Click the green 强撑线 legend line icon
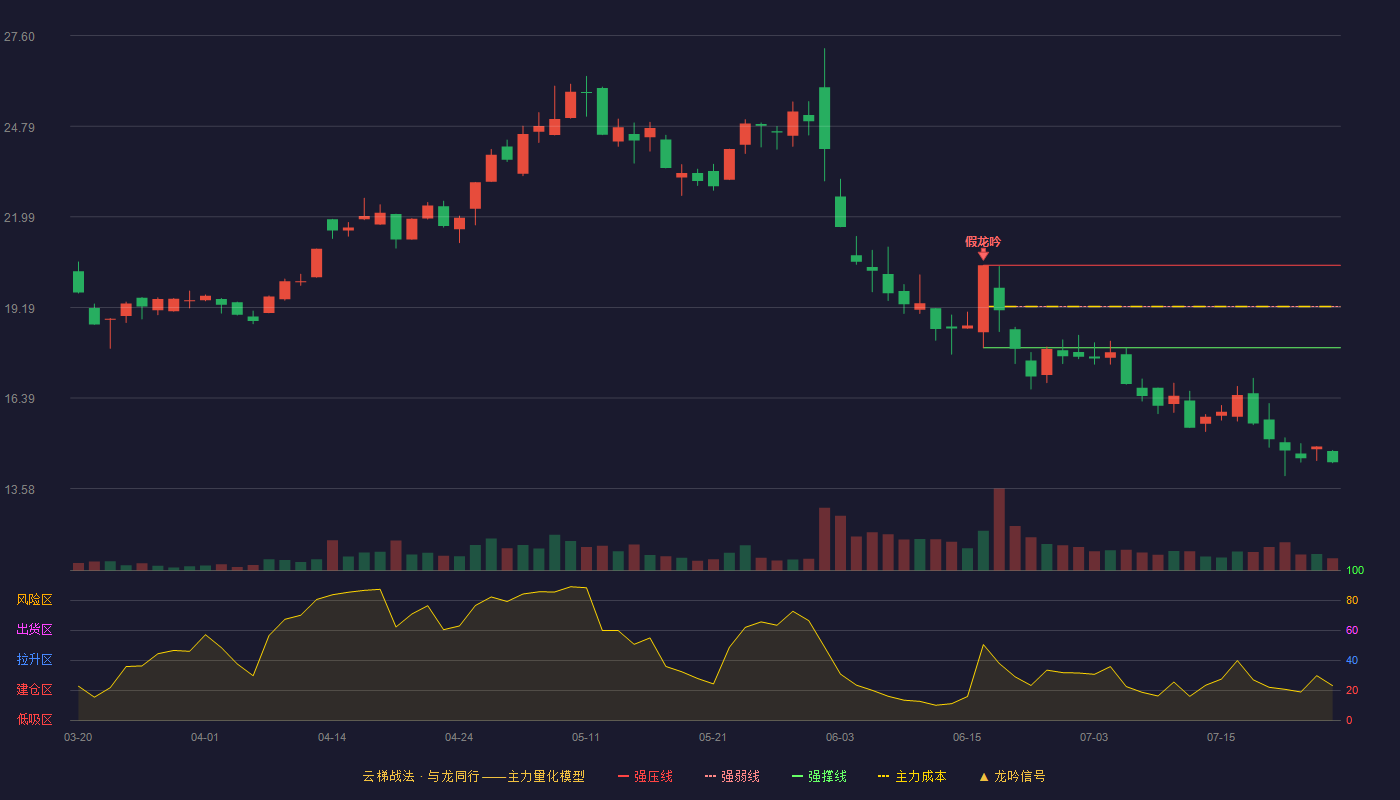 (x=797, y=776)
